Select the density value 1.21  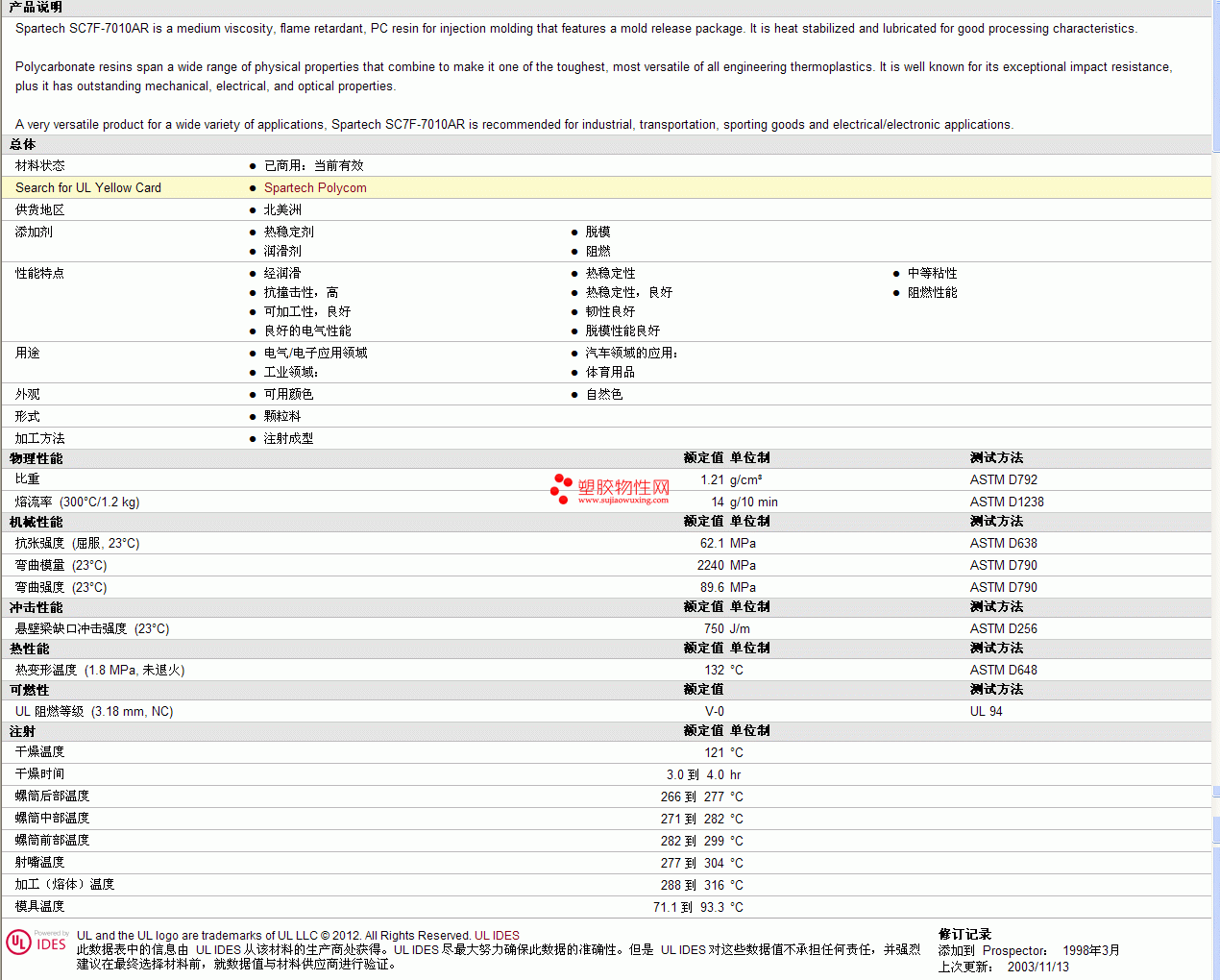point(712,479)
